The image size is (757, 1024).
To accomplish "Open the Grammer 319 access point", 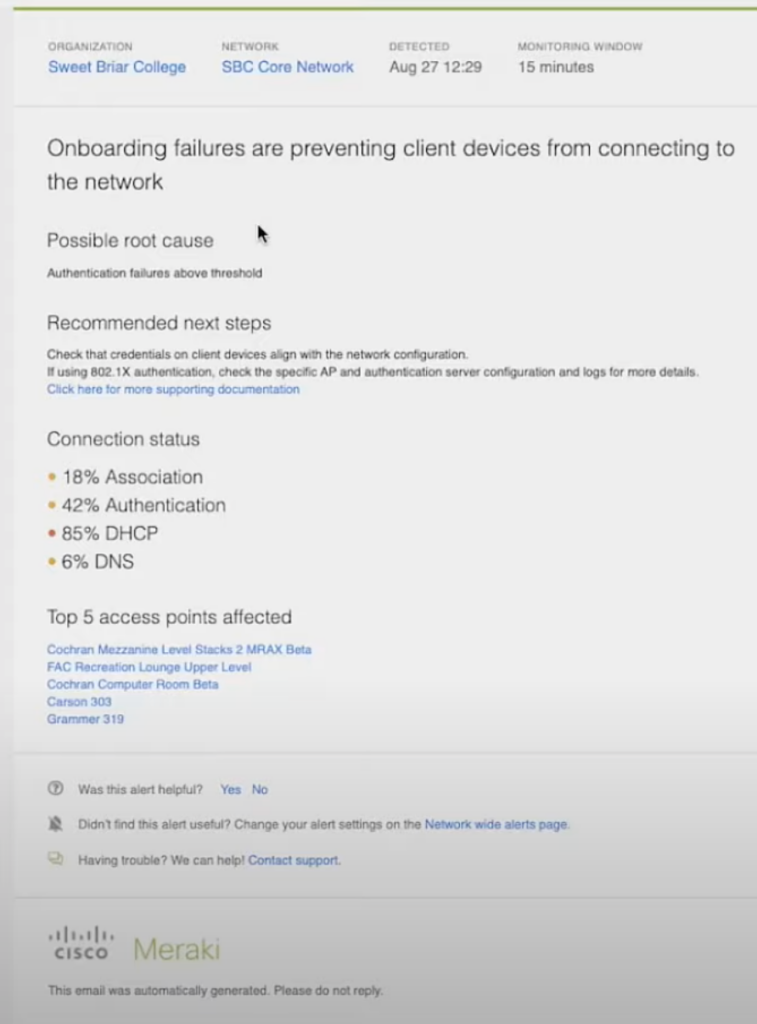I will (x=85, y=719).
